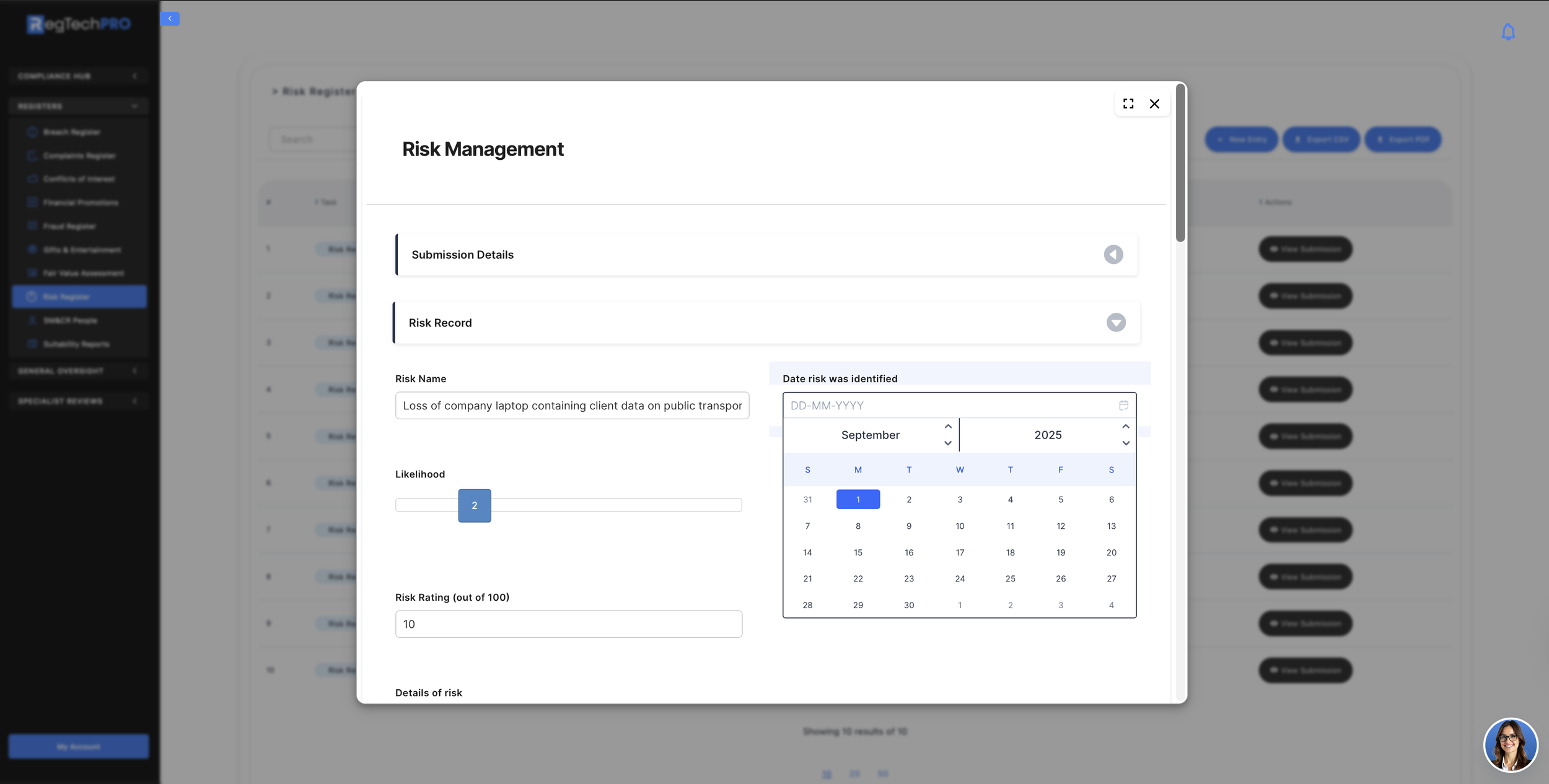Click the month down arrow below September

pyautogui.click(x=947, y=443)
